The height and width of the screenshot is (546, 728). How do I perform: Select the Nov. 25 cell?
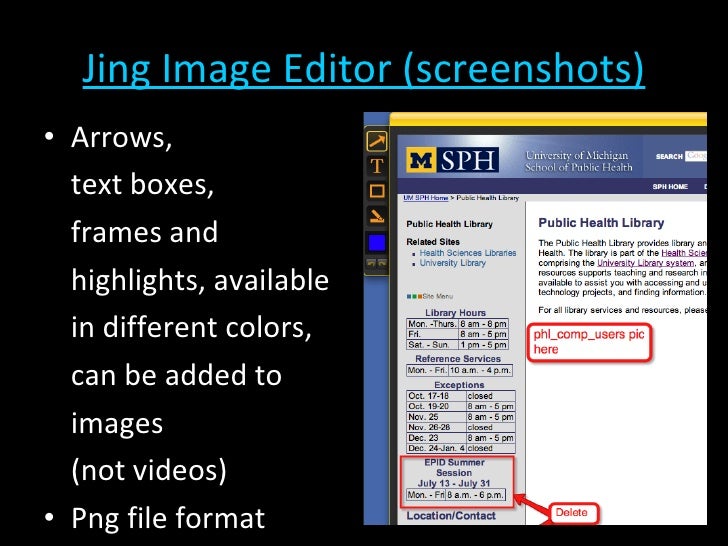[436, 417]
